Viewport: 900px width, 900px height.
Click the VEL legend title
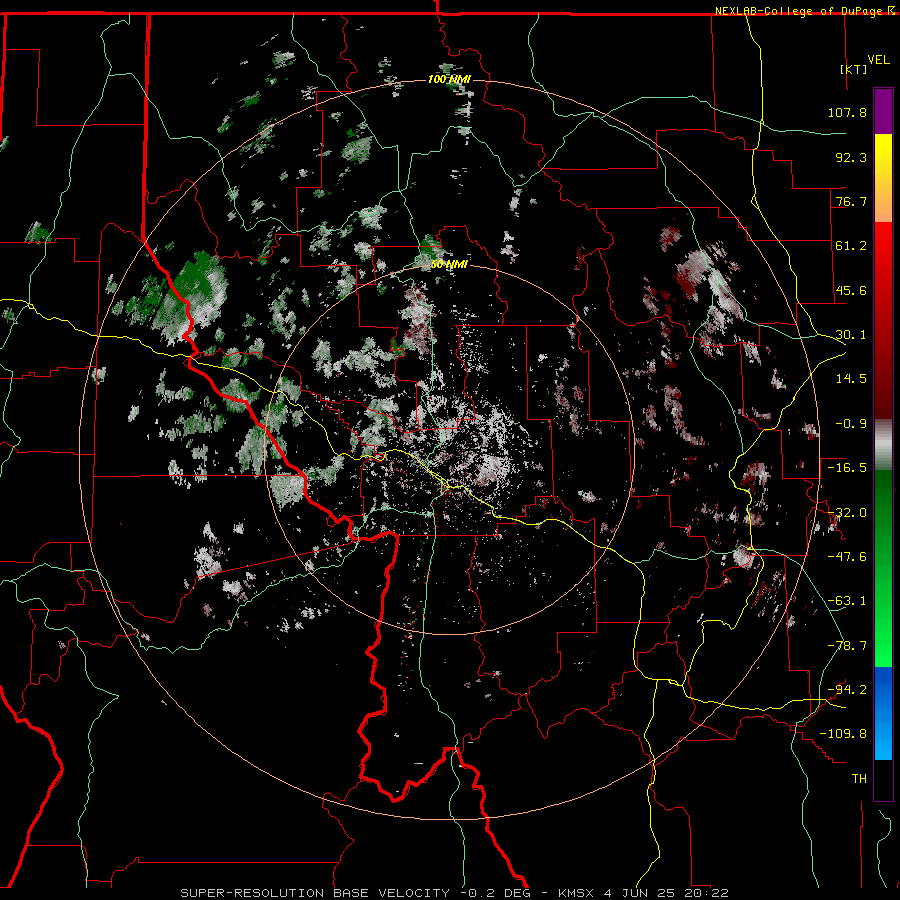click(878, 60)
